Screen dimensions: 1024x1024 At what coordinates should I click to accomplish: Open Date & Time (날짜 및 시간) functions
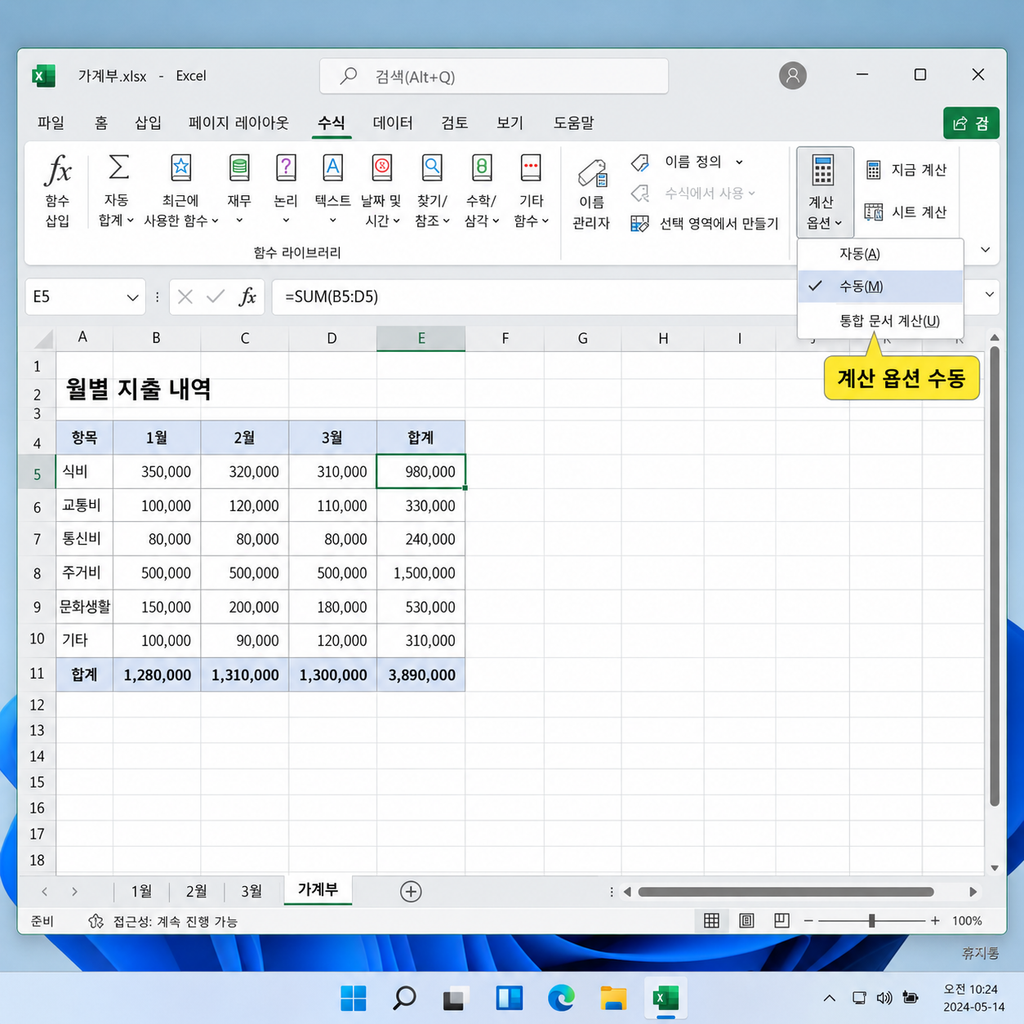point(381,191)
